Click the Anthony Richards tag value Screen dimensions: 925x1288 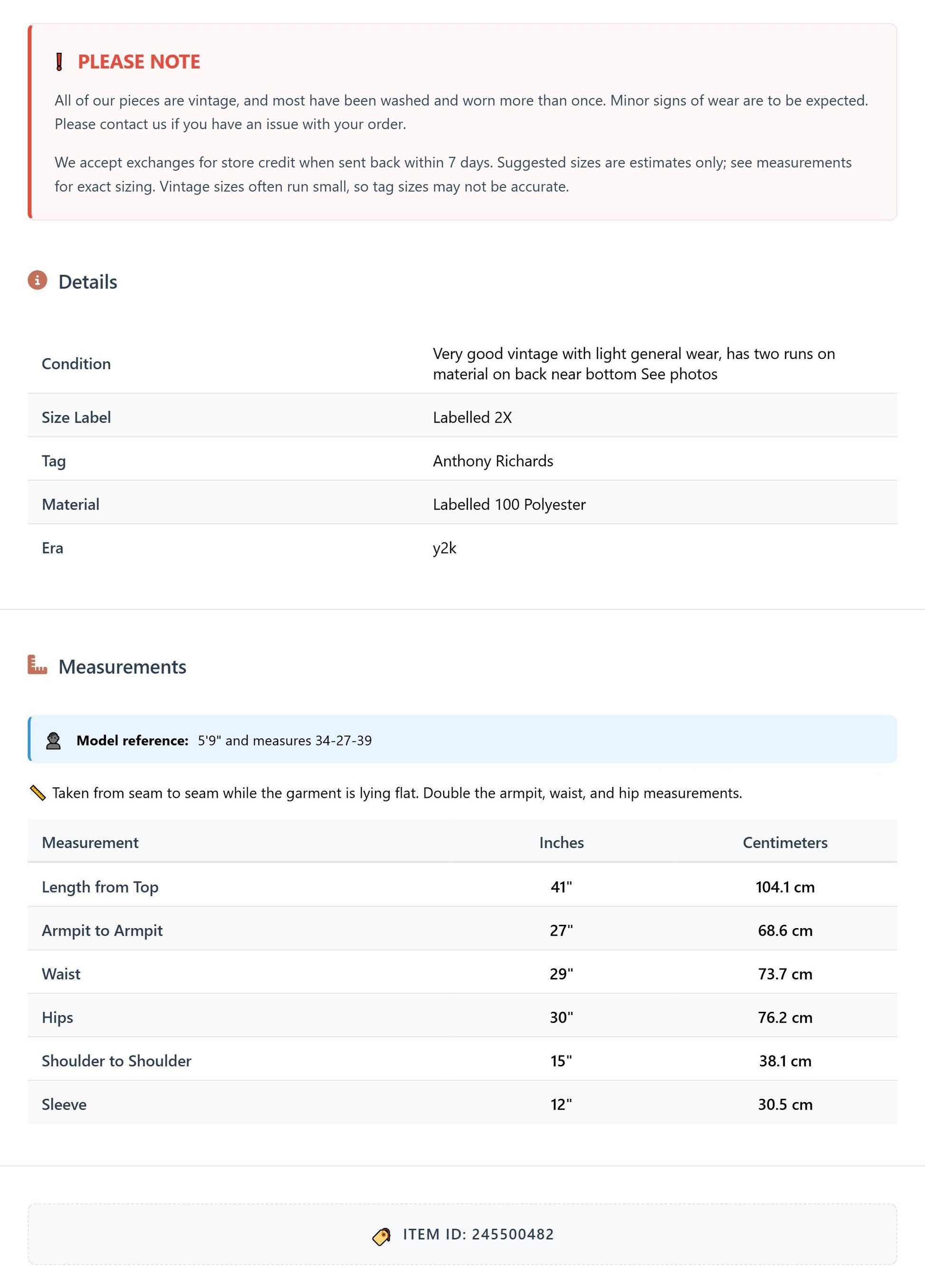493,461
